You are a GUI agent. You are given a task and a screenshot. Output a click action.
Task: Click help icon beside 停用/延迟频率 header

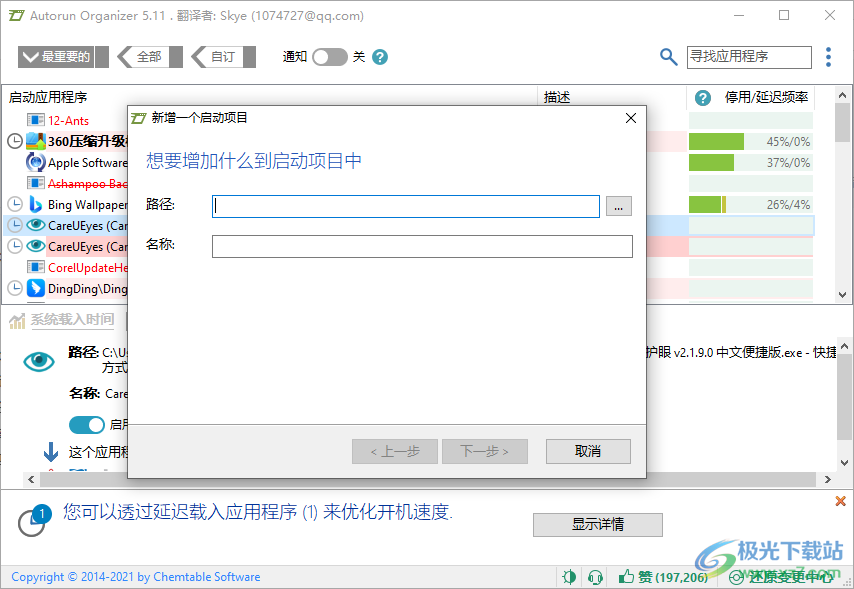coord(703,98)
